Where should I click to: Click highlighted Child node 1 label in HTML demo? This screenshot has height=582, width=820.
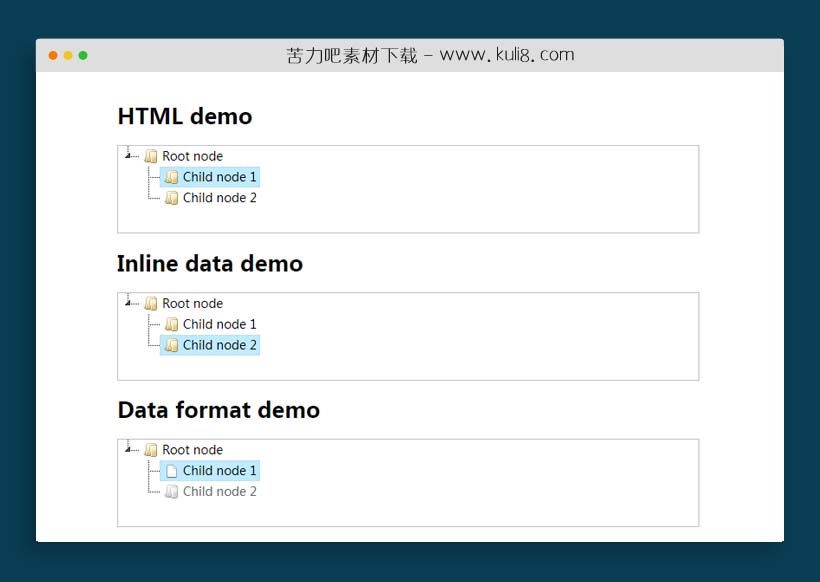pyautogui.click(x=219, y=177)
